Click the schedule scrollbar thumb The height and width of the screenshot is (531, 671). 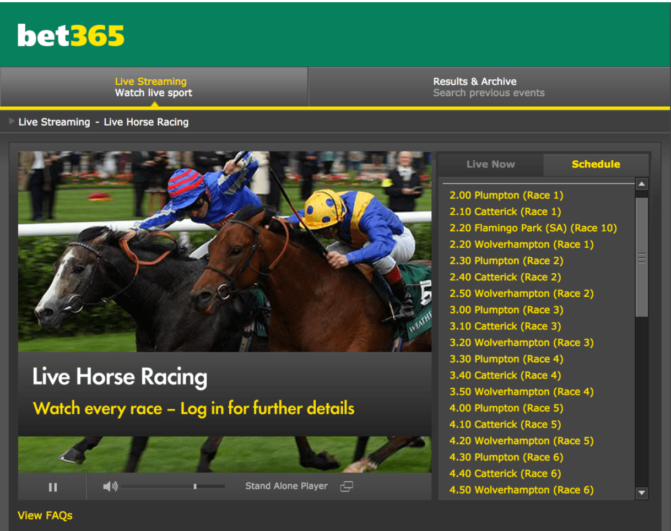pos(641,258)
